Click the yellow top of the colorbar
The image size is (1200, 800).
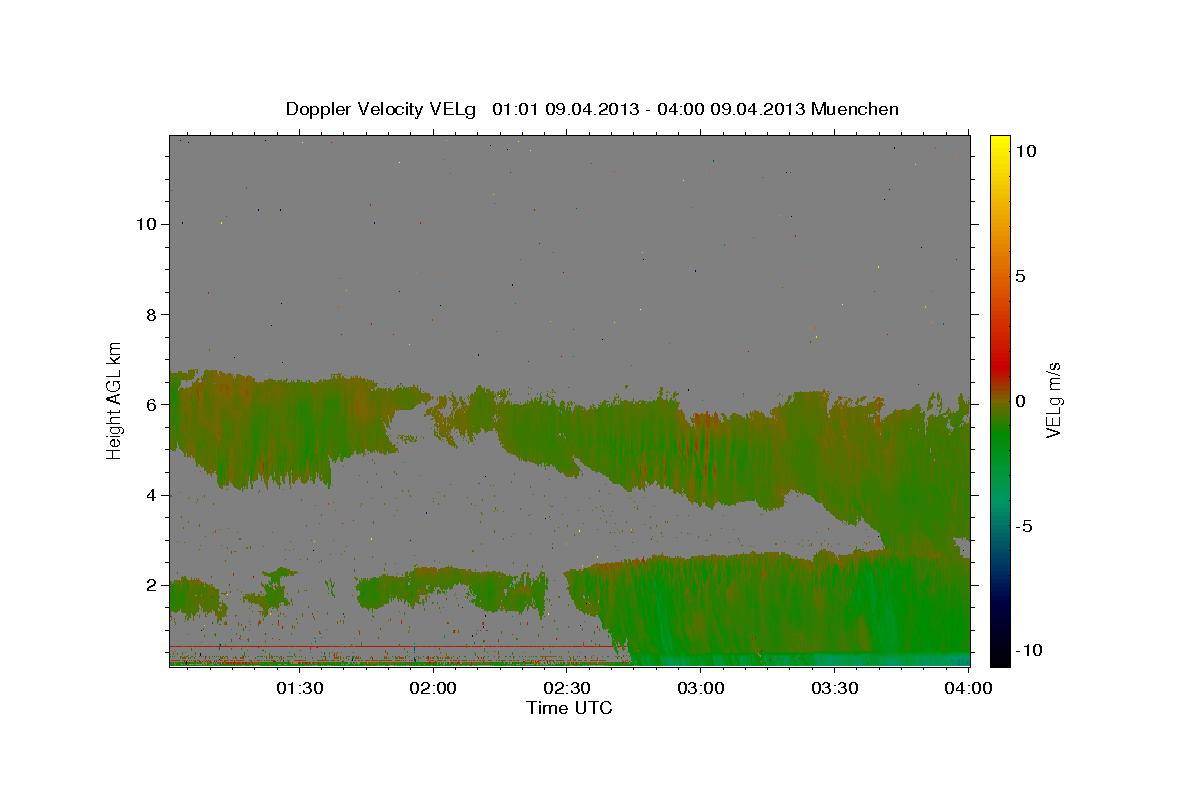tap(1000, 143)
